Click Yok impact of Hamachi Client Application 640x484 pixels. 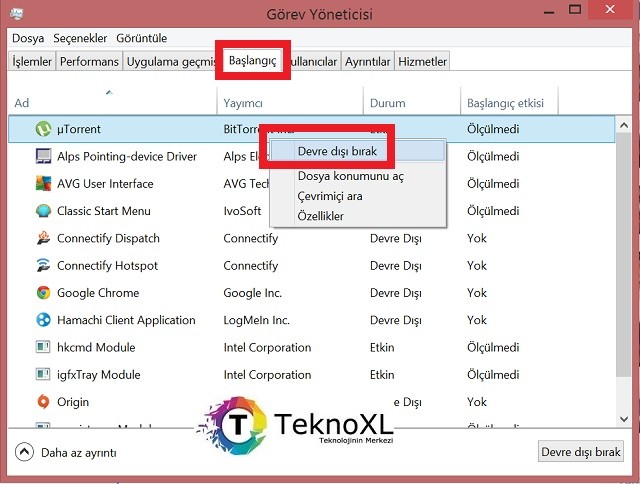point(477,320)
